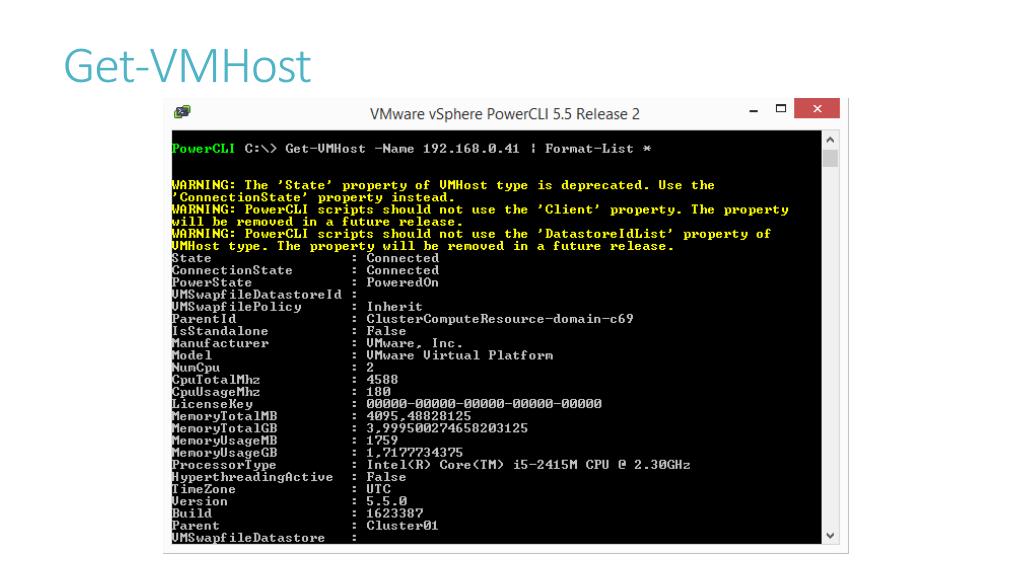Click the vertical scrollbar thumb
The width and height of the screenshot is (1024, 576).
point(830,158)
